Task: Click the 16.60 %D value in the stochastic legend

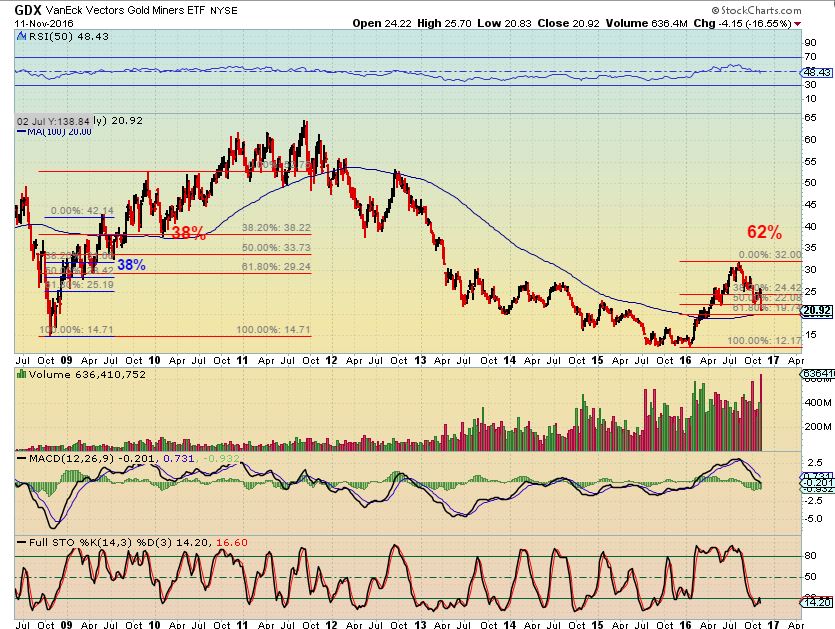Action: [232, 542]
